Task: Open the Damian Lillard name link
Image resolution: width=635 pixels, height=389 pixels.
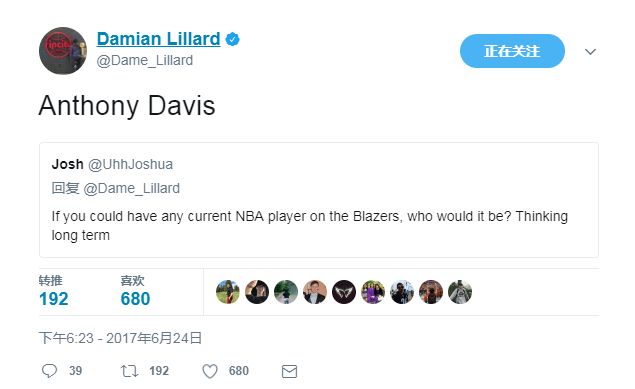Action: tap(158, 39)
